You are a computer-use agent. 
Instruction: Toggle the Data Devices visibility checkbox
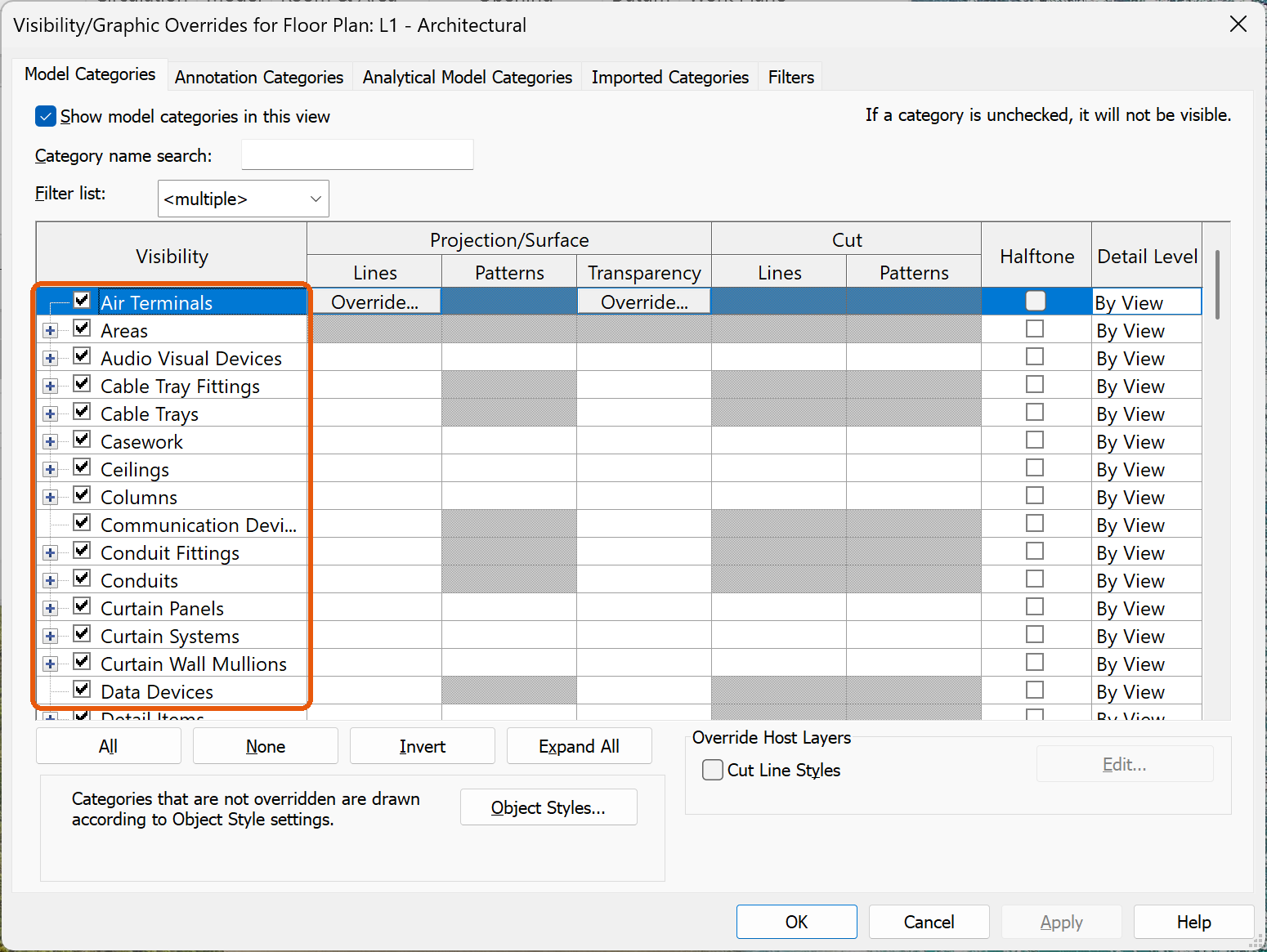(82, 690)
